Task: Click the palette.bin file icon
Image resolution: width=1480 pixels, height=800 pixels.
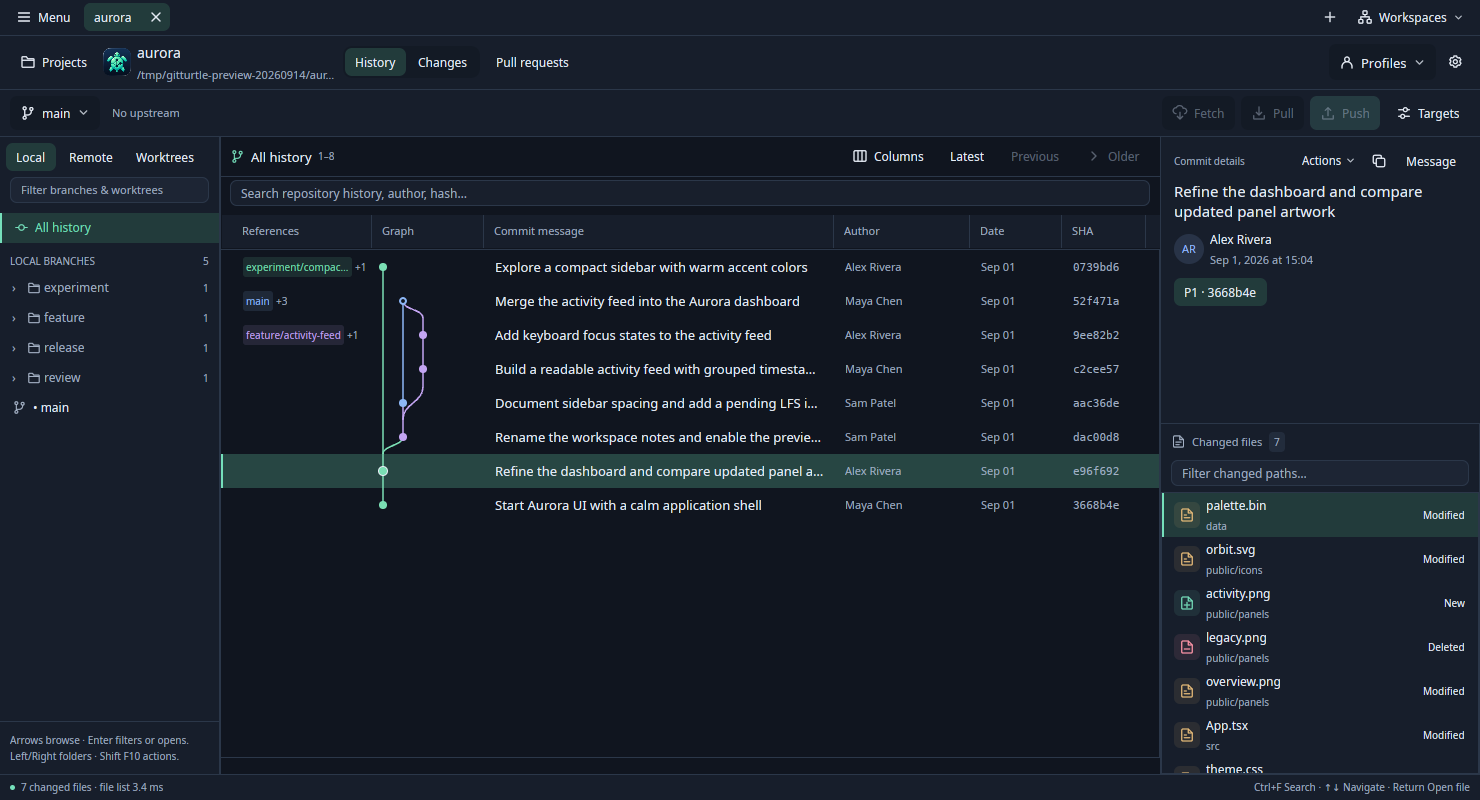Action: click(x=1187, y=515)
